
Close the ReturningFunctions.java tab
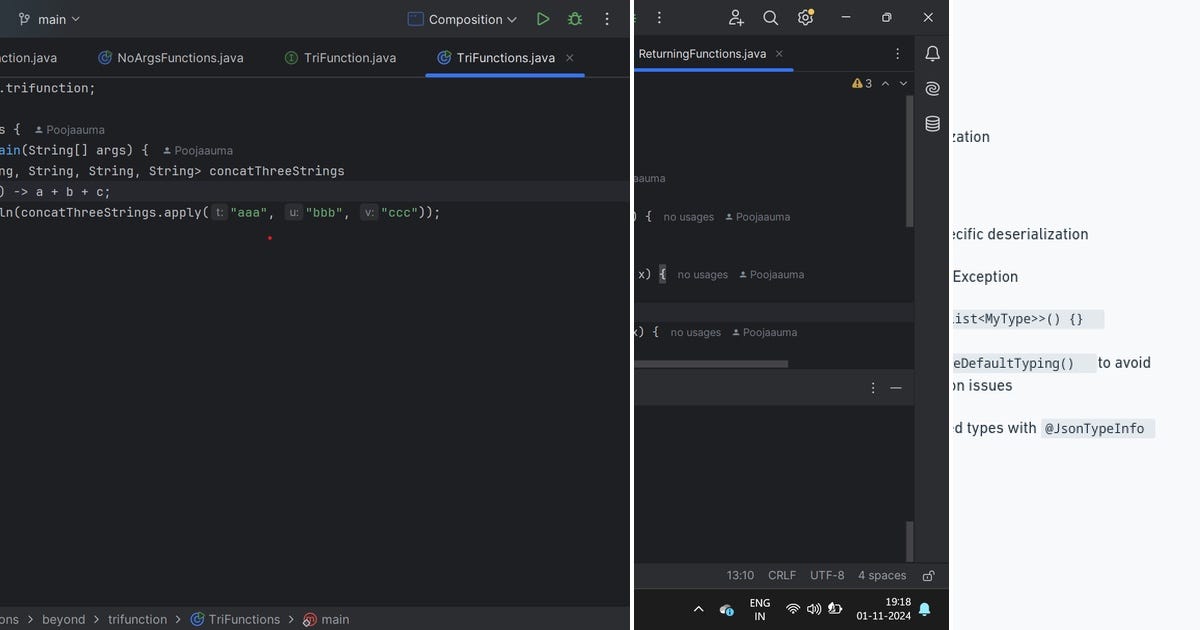[x=779, y=54]
